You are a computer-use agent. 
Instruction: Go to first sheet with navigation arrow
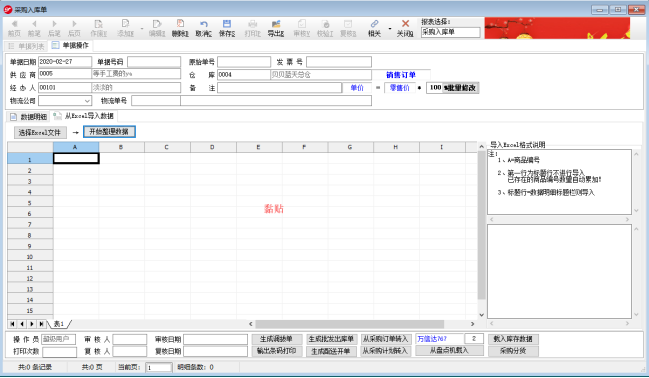(12, 324)
